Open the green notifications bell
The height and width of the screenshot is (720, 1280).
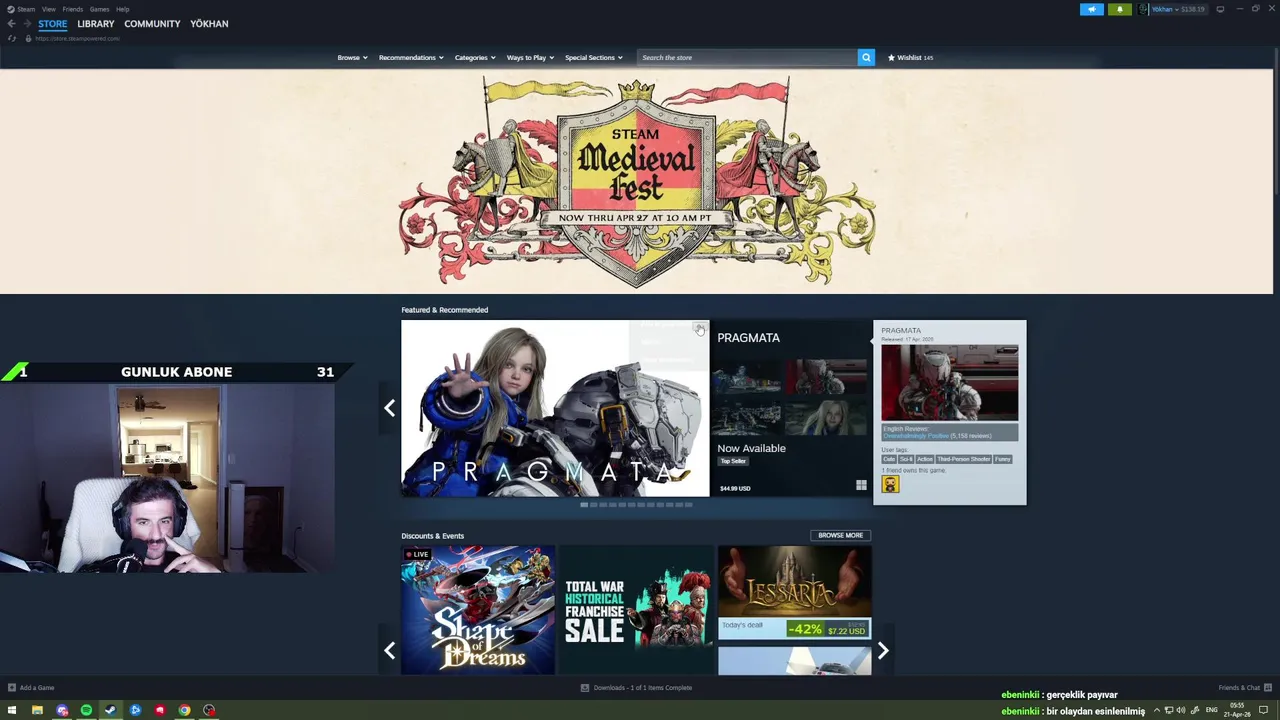point(1119,9)
